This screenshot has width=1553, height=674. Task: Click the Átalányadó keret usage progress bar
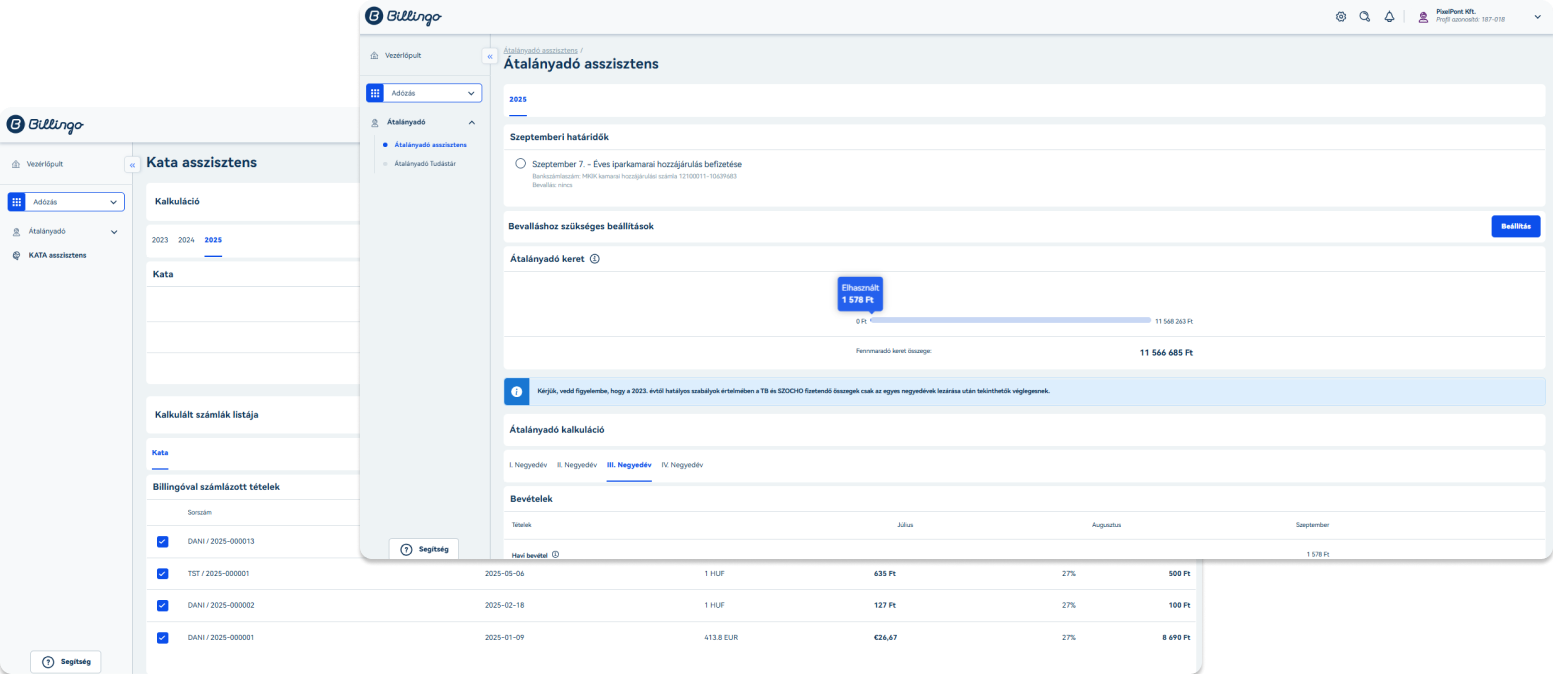point(1010,320)
